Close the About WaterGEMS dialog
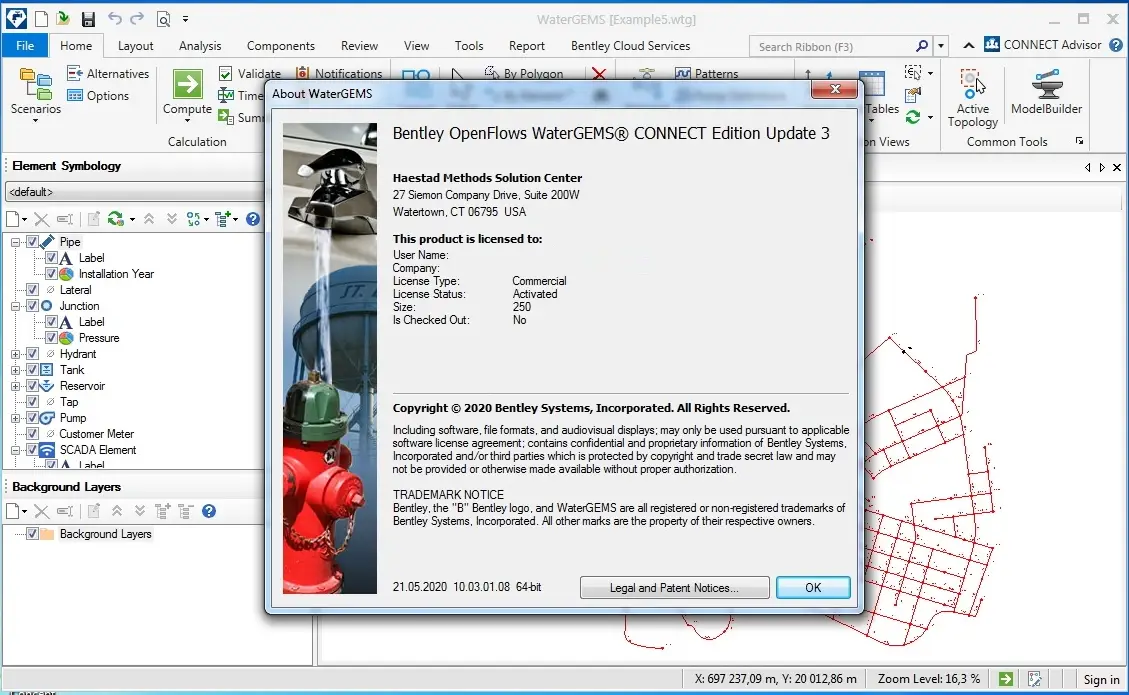This screenshot has width=1129, height=695. 835,89
